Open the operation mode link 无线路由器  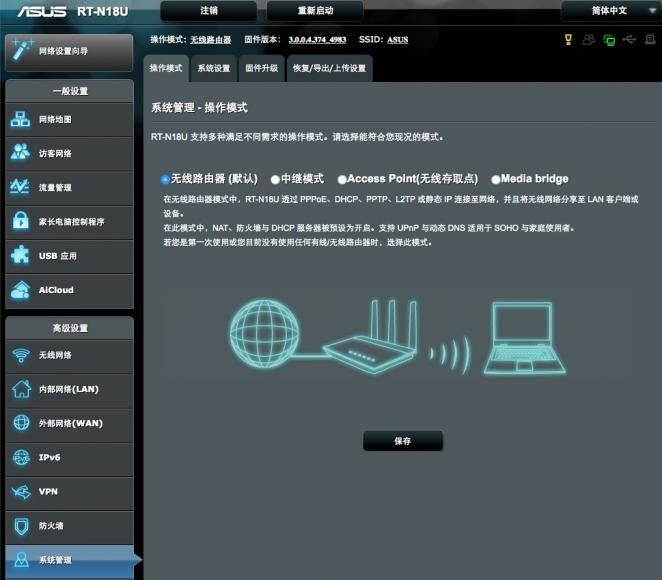tap(210, 40)
